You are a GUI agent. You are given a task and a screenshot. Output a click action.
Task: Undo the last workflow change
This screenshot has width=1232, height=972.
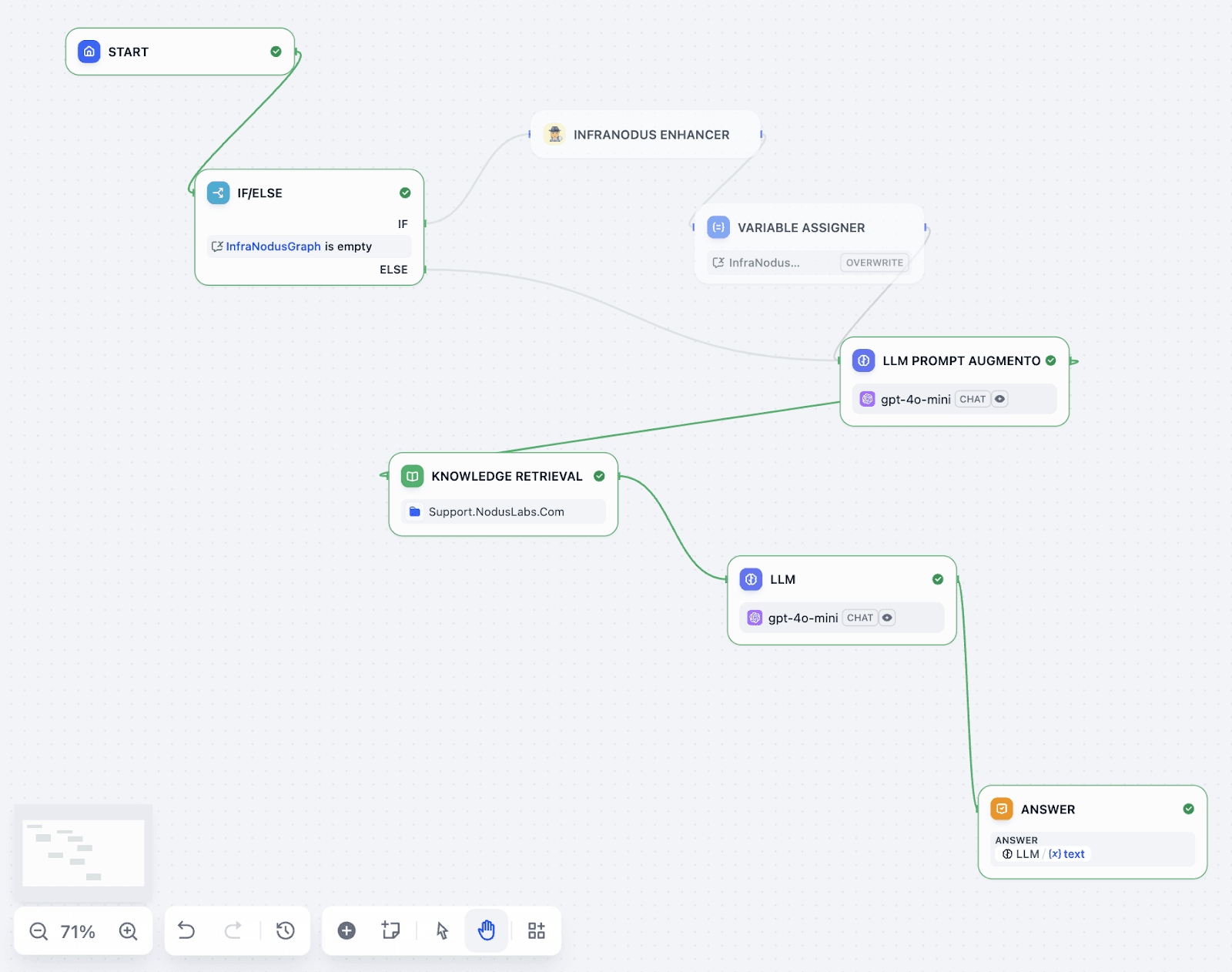click(x=186, y=930)
